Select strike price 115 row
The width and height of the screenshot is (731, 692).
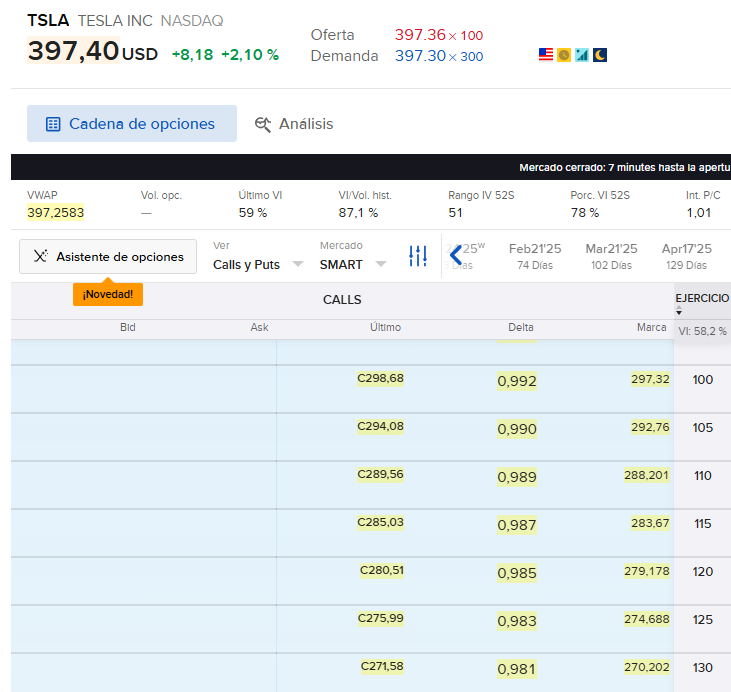coord(703,524)
